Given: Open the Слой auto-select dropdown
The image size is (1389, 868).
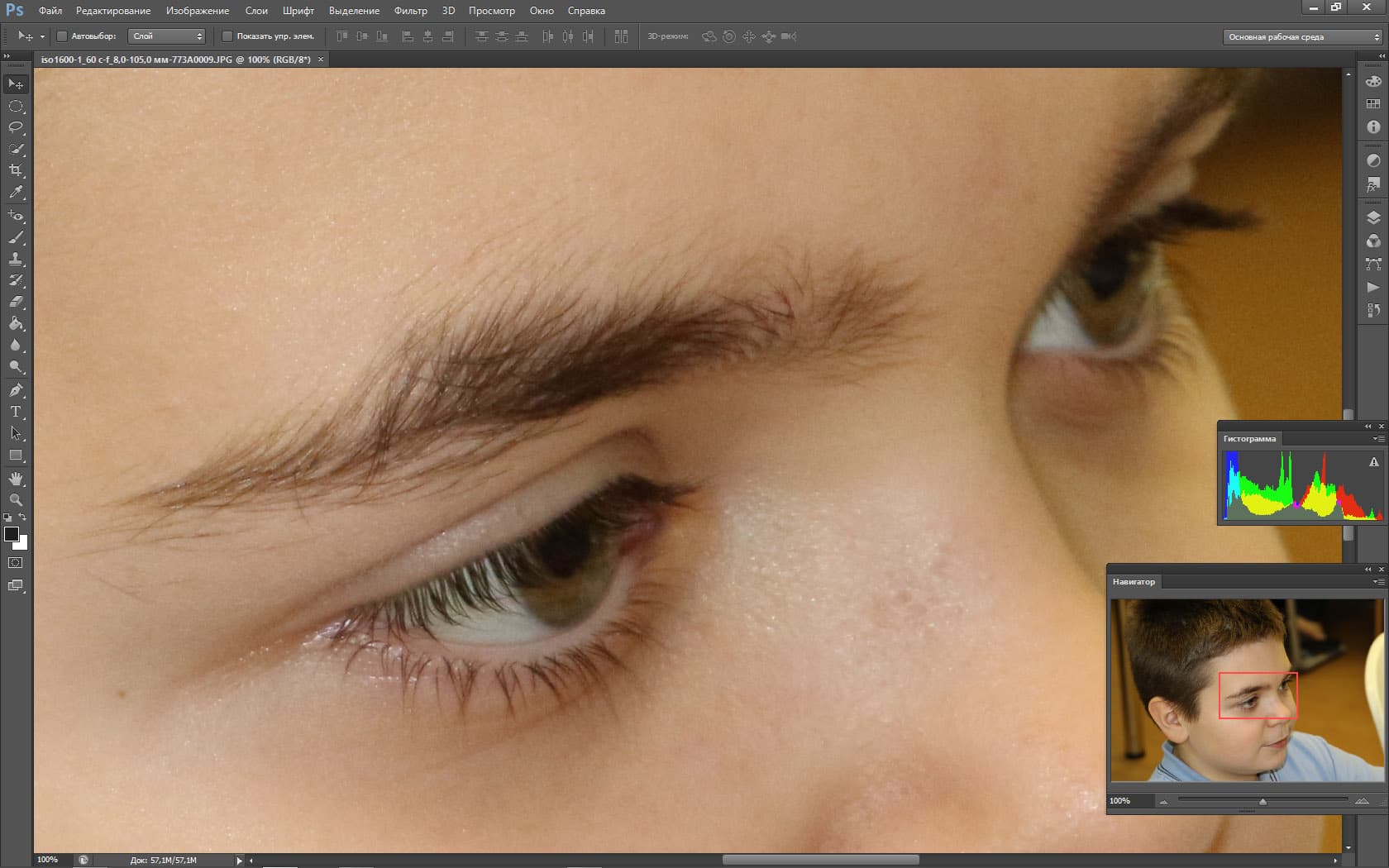Looking at the screenshot, I should pyautogui.click(x=167, y=36).
